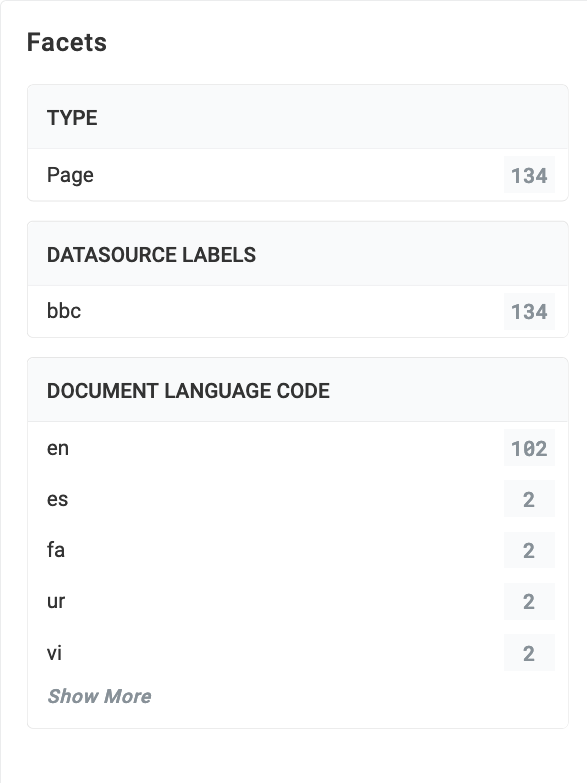The image size is (587, 783).
Task: Click the count 2 beside ur
Action: pos(529,601)
